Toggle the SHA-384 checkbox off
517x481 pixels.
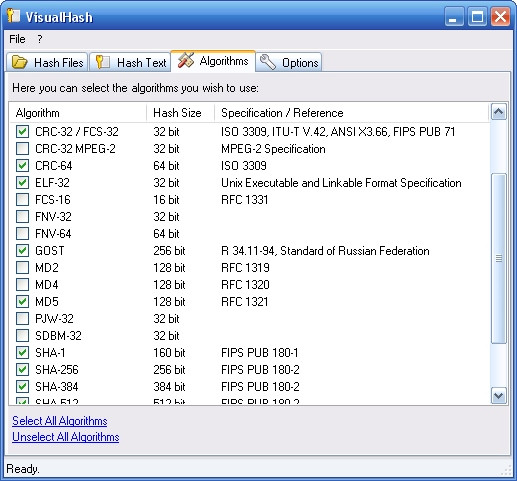(22, 387)
